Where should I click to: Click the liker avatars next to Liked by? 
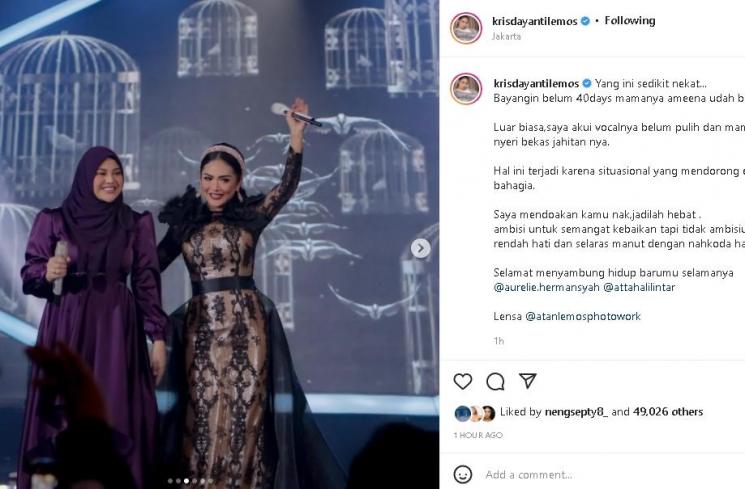tap(475, 413)
